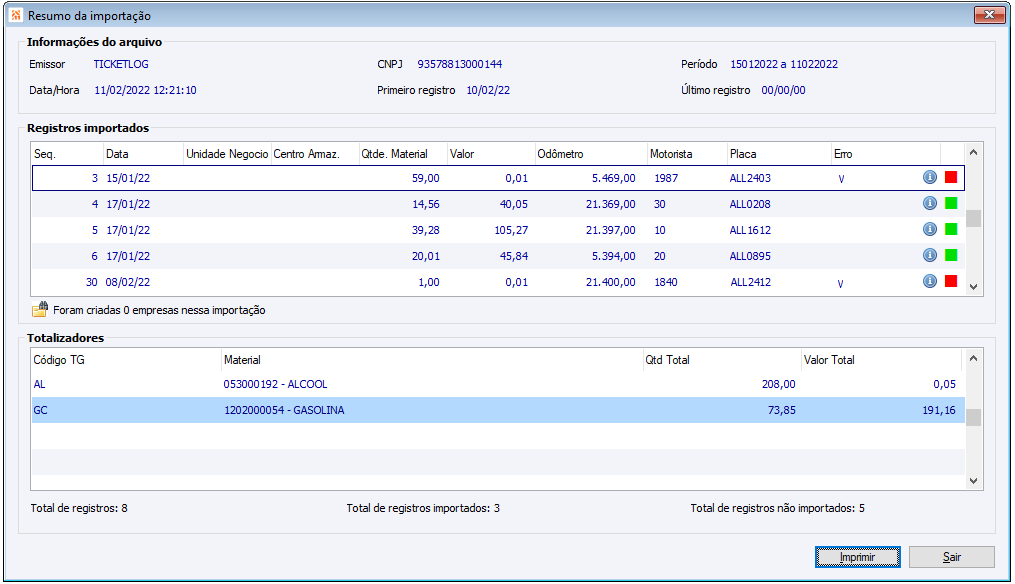Screen dimensions: 1015x584
Task: Open details via info icon on row Seq 4
Action: (930, 203)
